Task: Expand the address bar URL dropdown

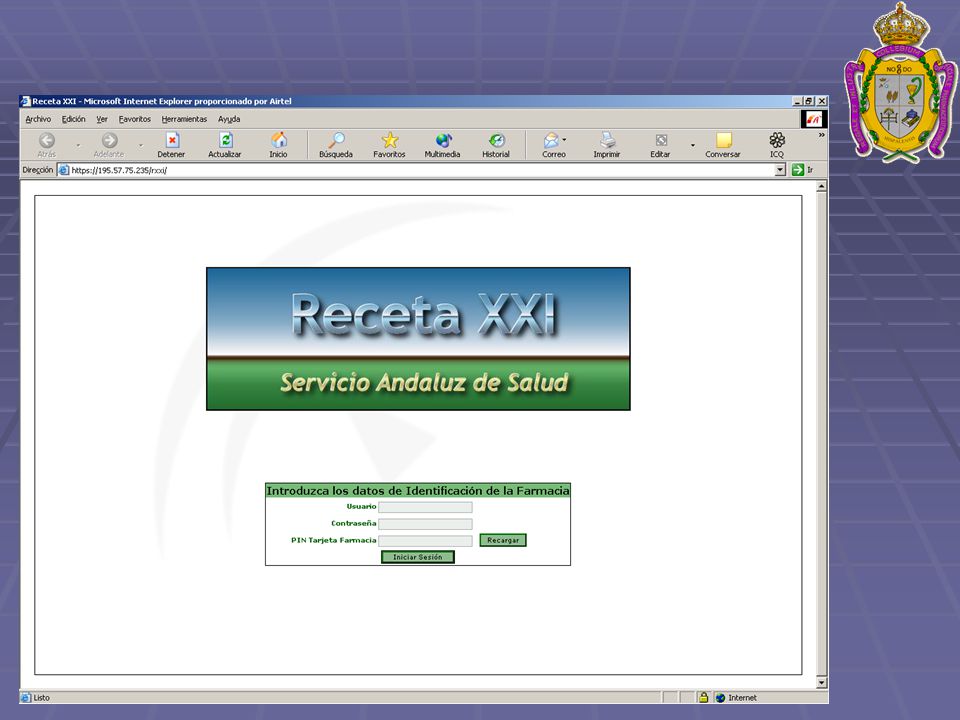Action: pyautogui.click(x=780, y=170)
